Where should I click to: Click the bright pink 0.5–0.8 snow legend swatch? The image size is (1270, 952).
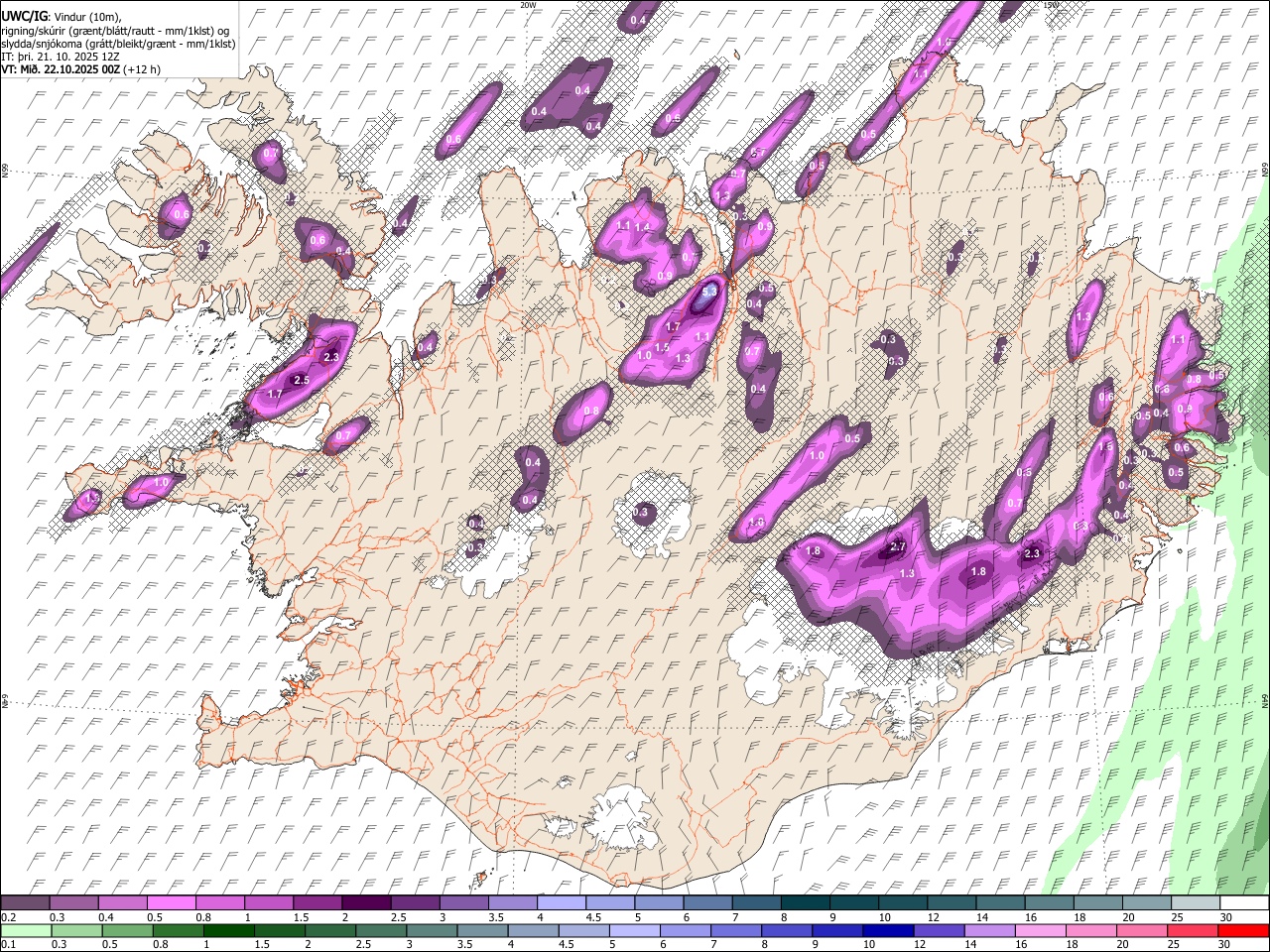point(171,903)
